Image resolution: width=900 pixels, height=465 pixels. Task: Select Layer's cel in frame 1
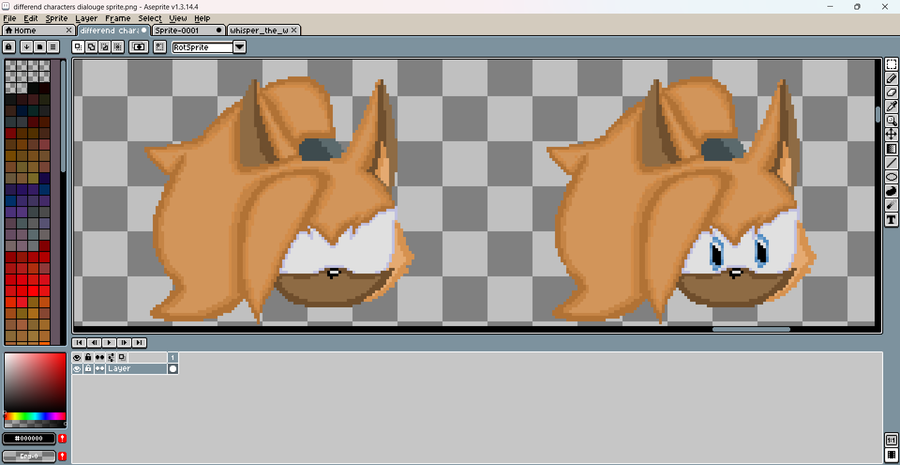(x=173, y=369)
